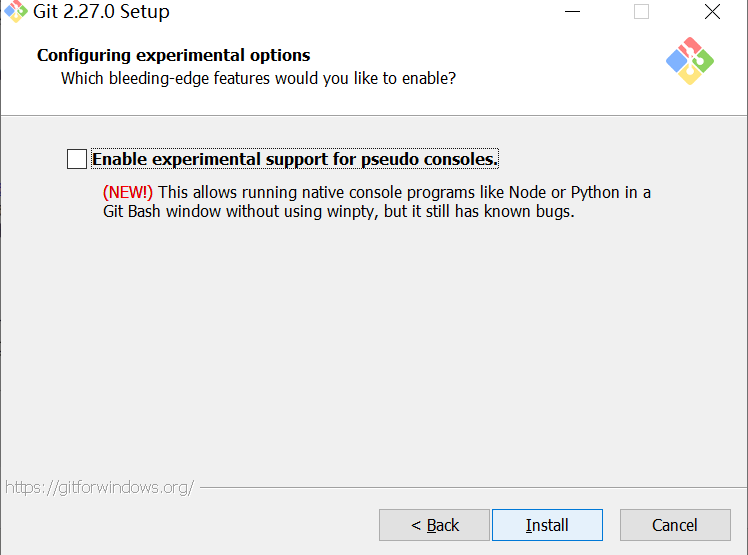Click the Git logo in the header banner
748x555 pixels.
tap(689, 61)
